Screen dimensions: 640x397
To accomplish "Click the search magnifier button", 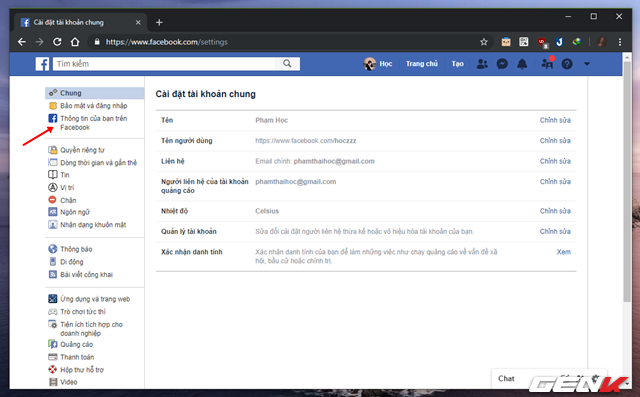I will point(287,64).
